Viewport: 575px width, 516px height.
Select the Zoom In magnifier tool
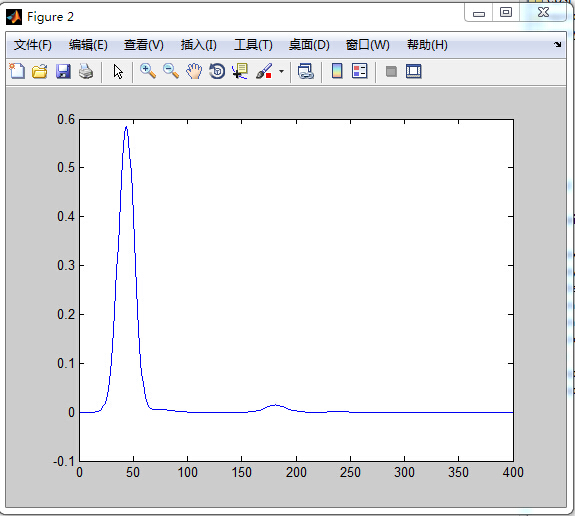point(148,71)
